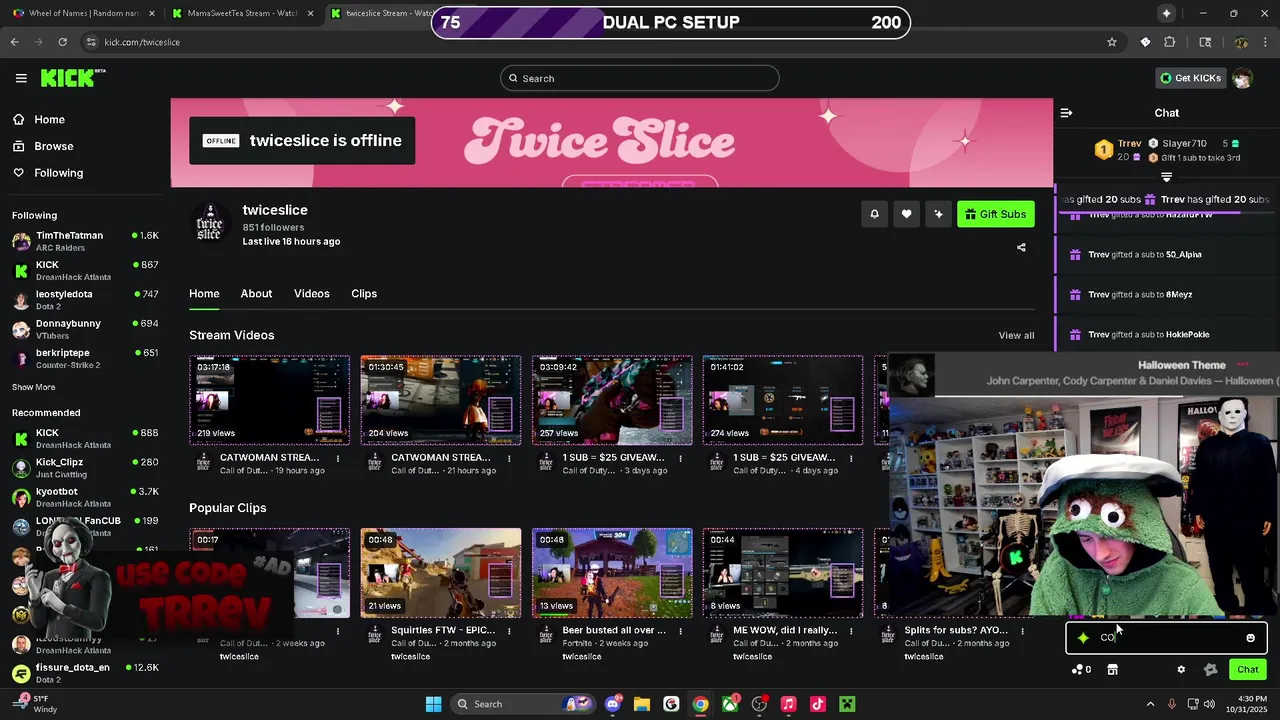1280x720 pixels.
Task: Open berkriptepe channel in sidebar
Action: click(85, 358)
